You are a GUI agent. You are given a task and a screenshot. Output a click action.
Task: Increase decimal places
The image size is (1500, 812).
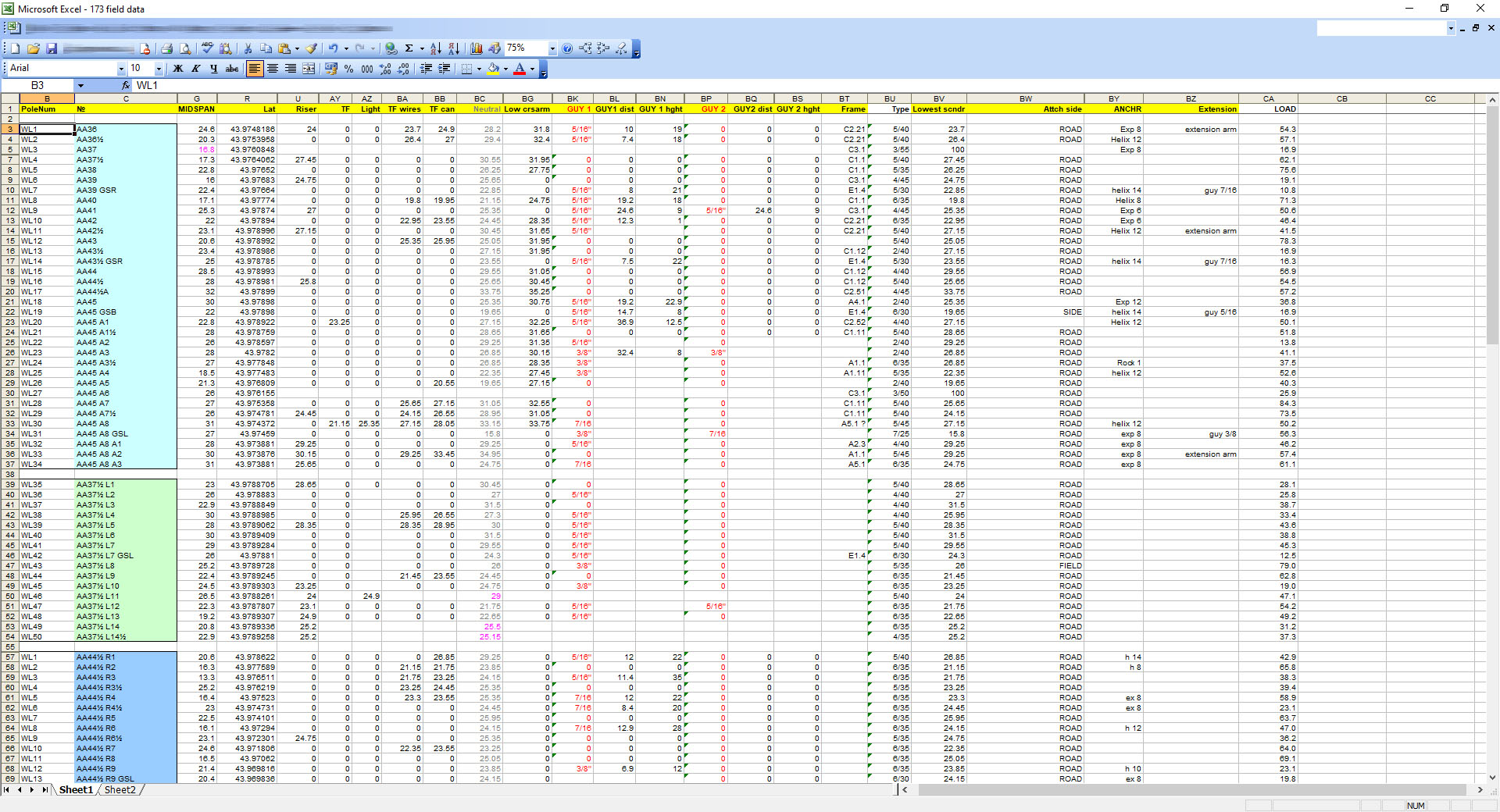pos(385,69)
